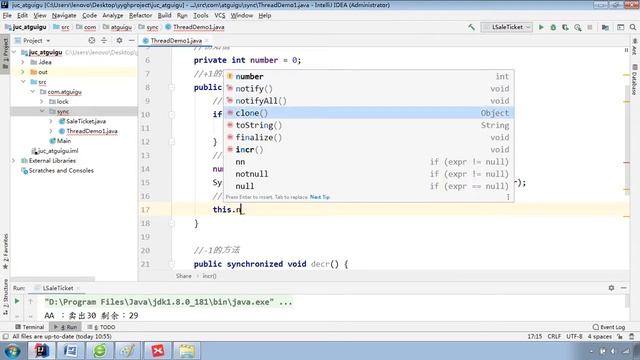Open the green browser taskbar icon

click(100, 350)
